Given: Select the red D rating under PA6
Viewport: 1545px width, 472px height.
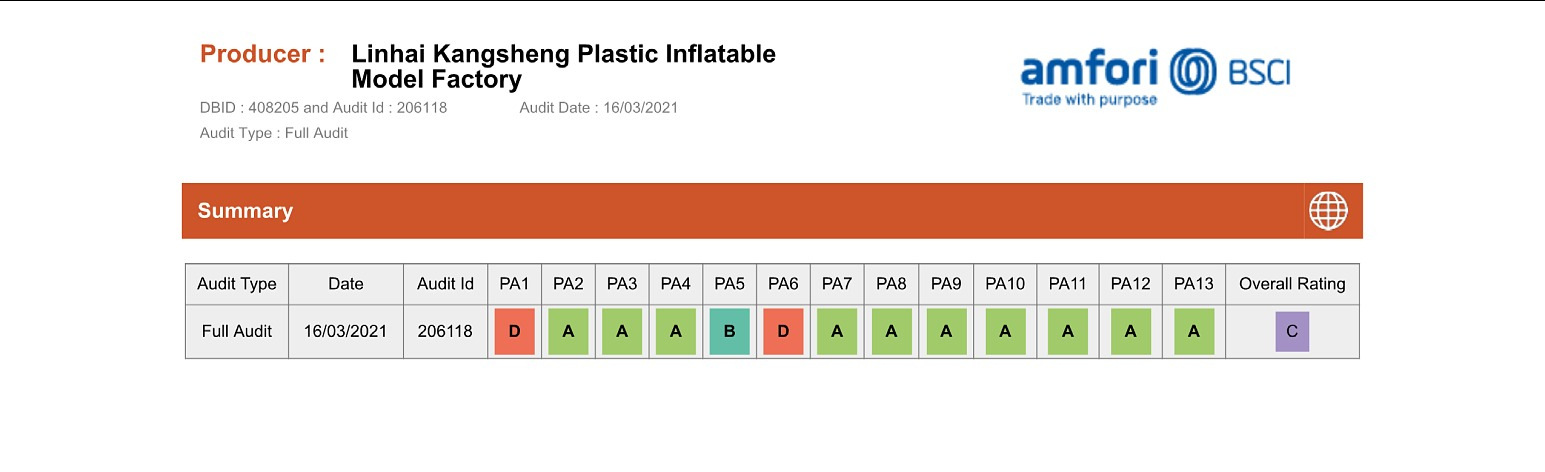Looking at the screenshot, I should click(x=783, y=332).
